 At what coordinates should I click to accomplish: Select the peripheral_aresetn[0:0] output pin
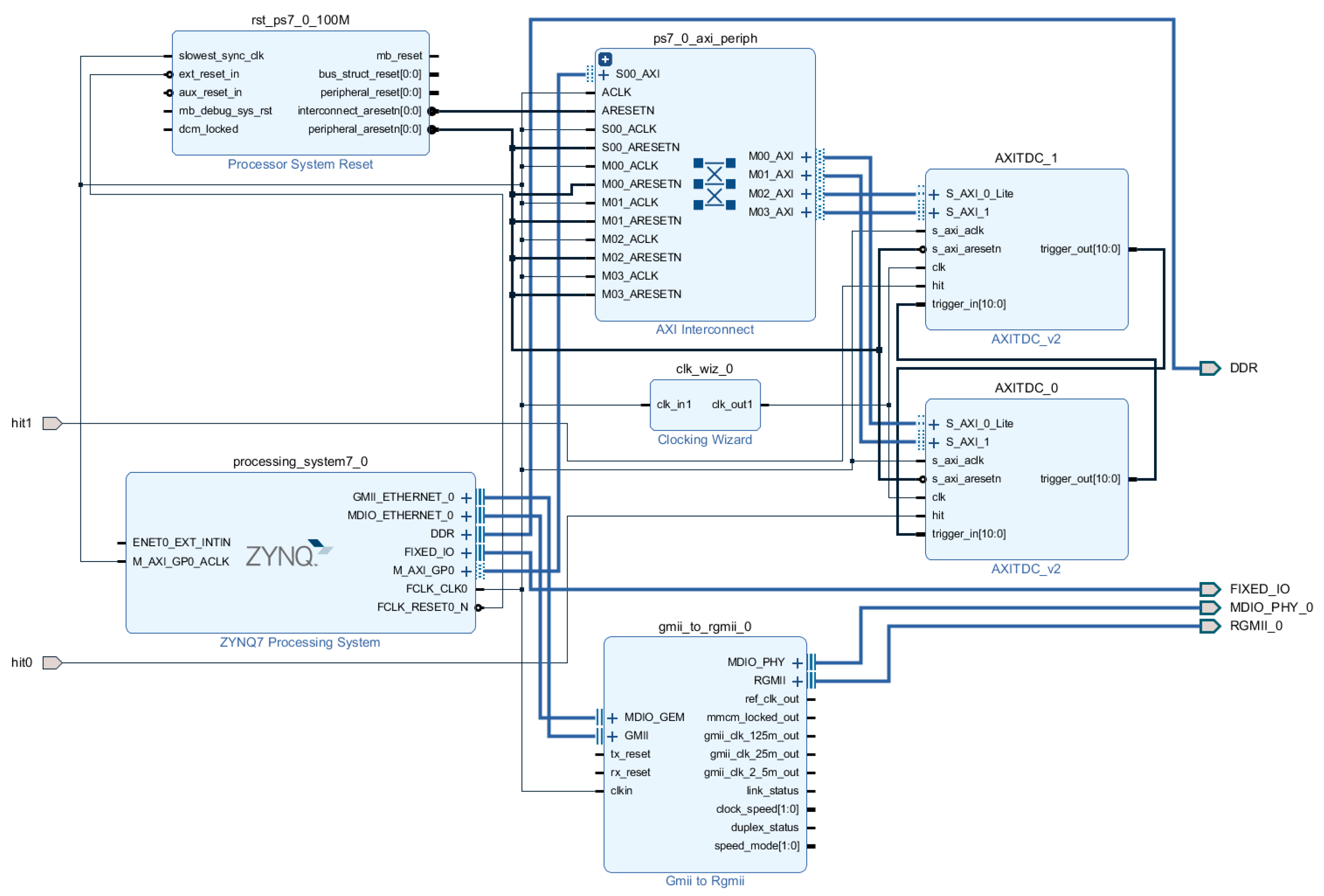point(432,130)
